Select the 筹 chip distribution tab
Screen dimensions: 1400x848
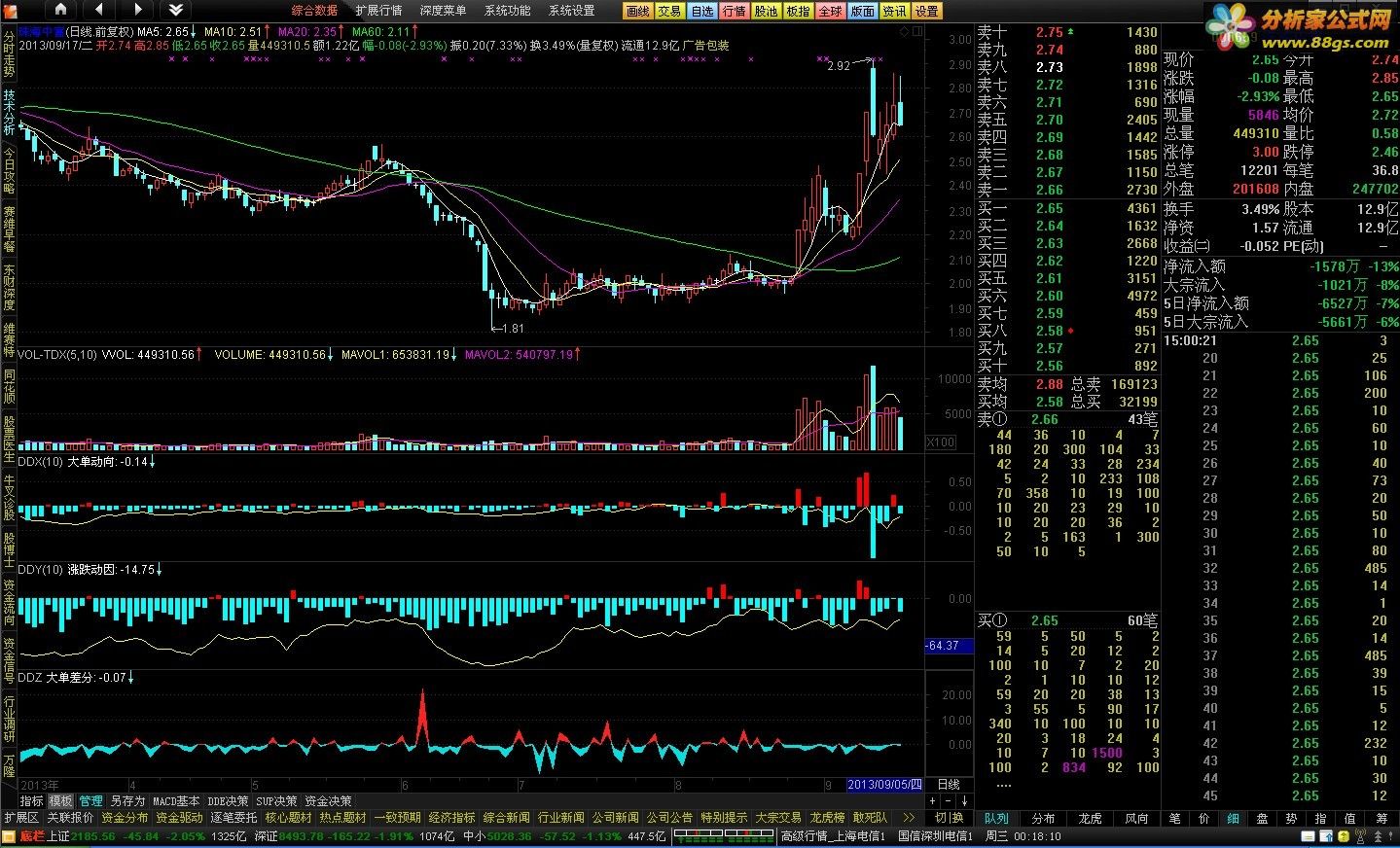[x=1381, y=819]
